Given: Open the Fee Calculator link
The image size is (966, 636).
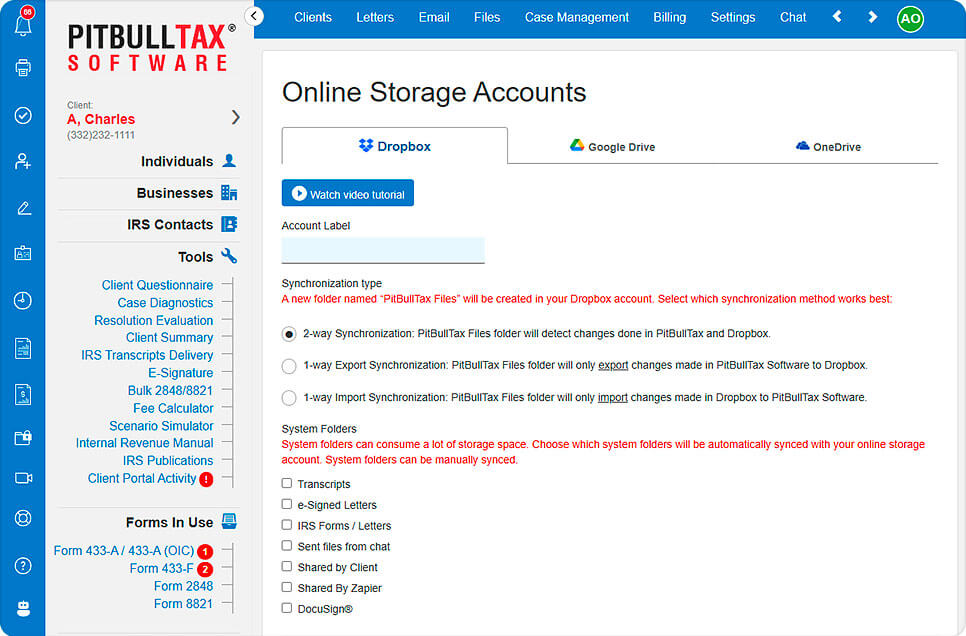Looking at the screenshot, I should [x=173, y=408].
